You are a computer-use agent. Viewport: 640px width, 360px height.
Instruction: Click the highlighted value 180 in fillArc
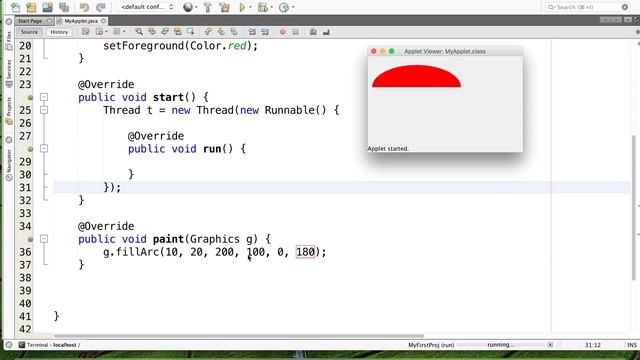tap(305, 252)
